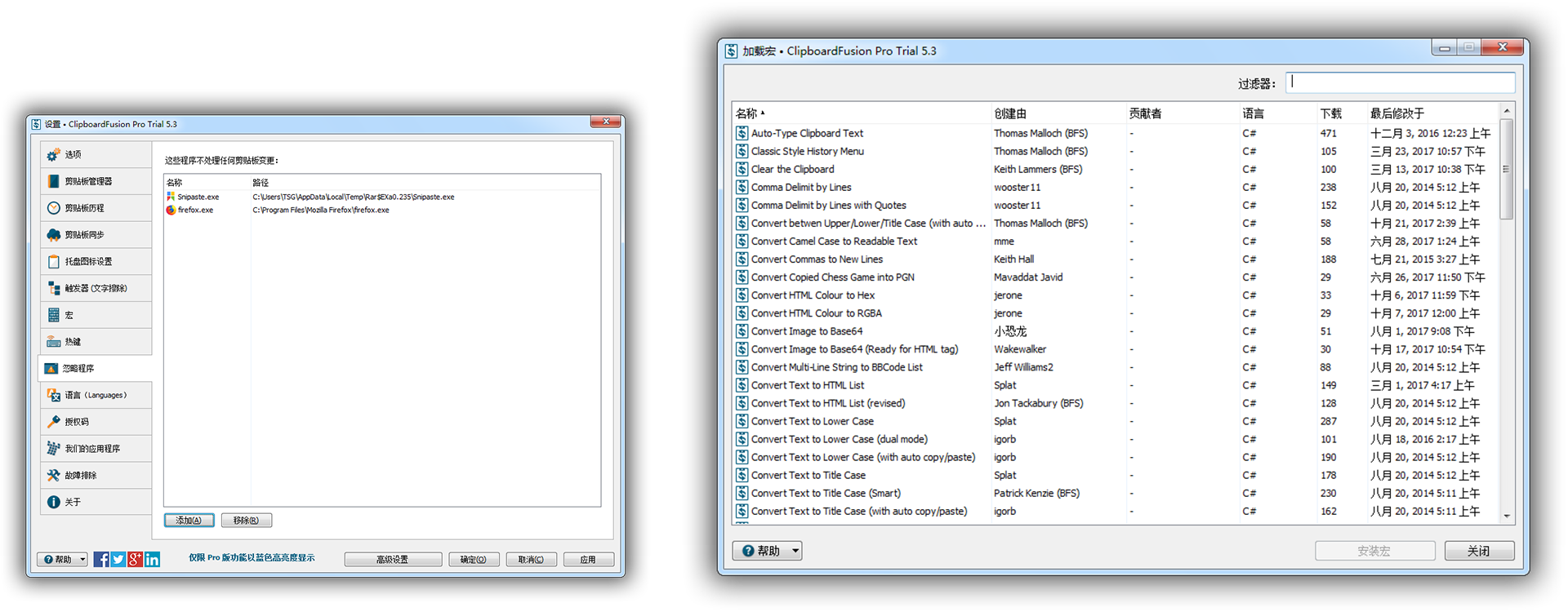Click the 应用 apply button

click(588, 560)
